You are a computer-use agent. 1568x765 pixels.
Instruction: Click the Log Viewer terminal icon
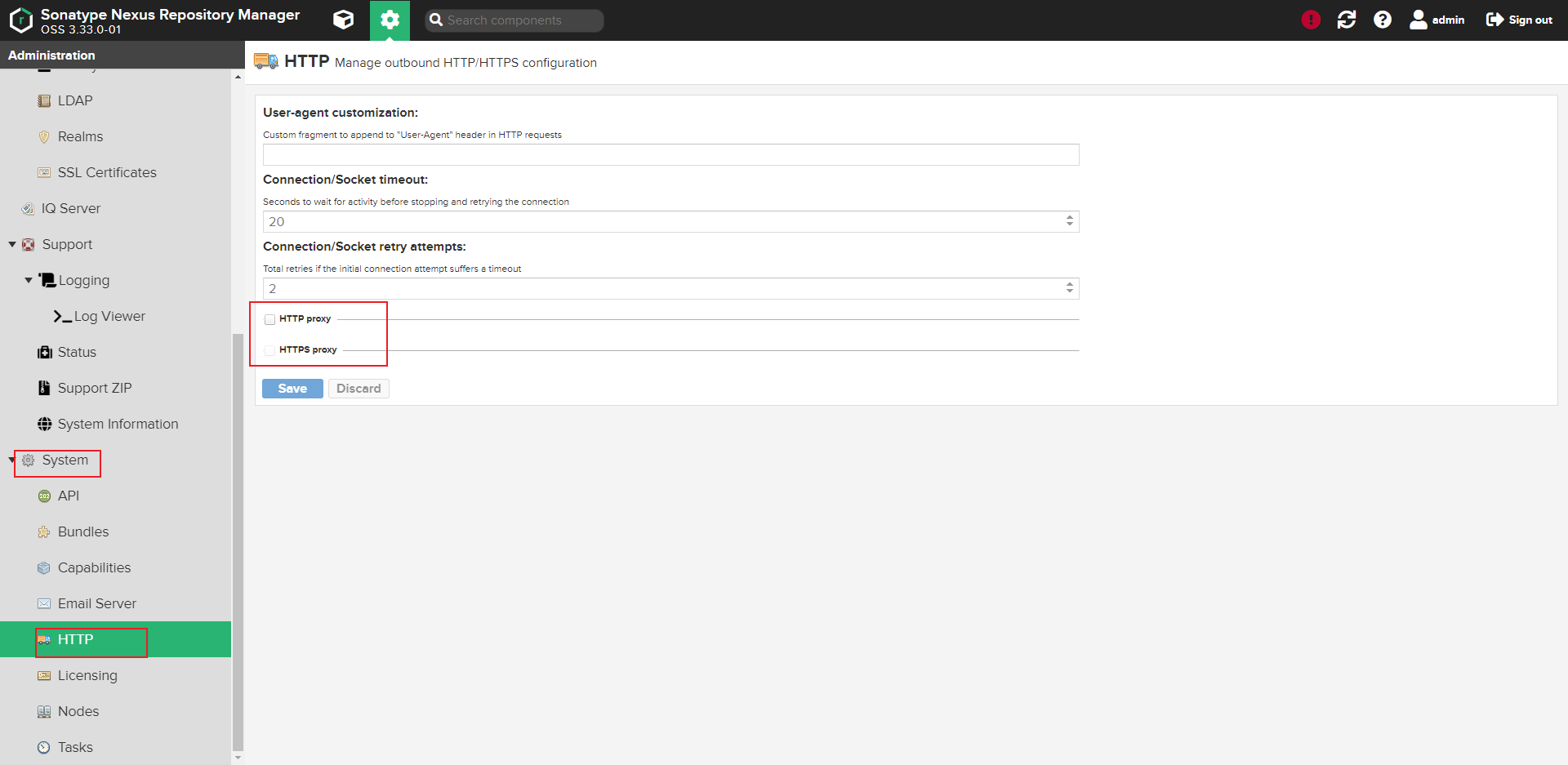click(x=63, y=316)
